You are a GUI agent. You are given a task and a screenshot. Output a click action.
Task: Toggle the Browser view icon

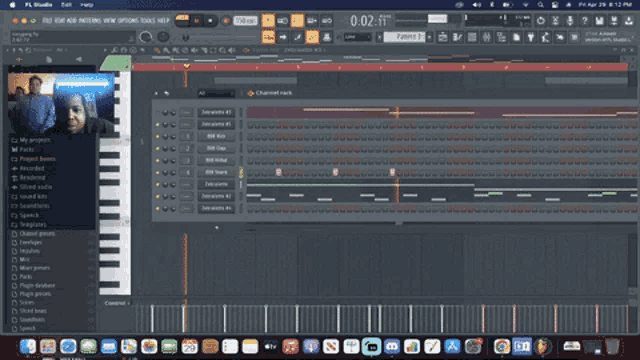[501, 37]
